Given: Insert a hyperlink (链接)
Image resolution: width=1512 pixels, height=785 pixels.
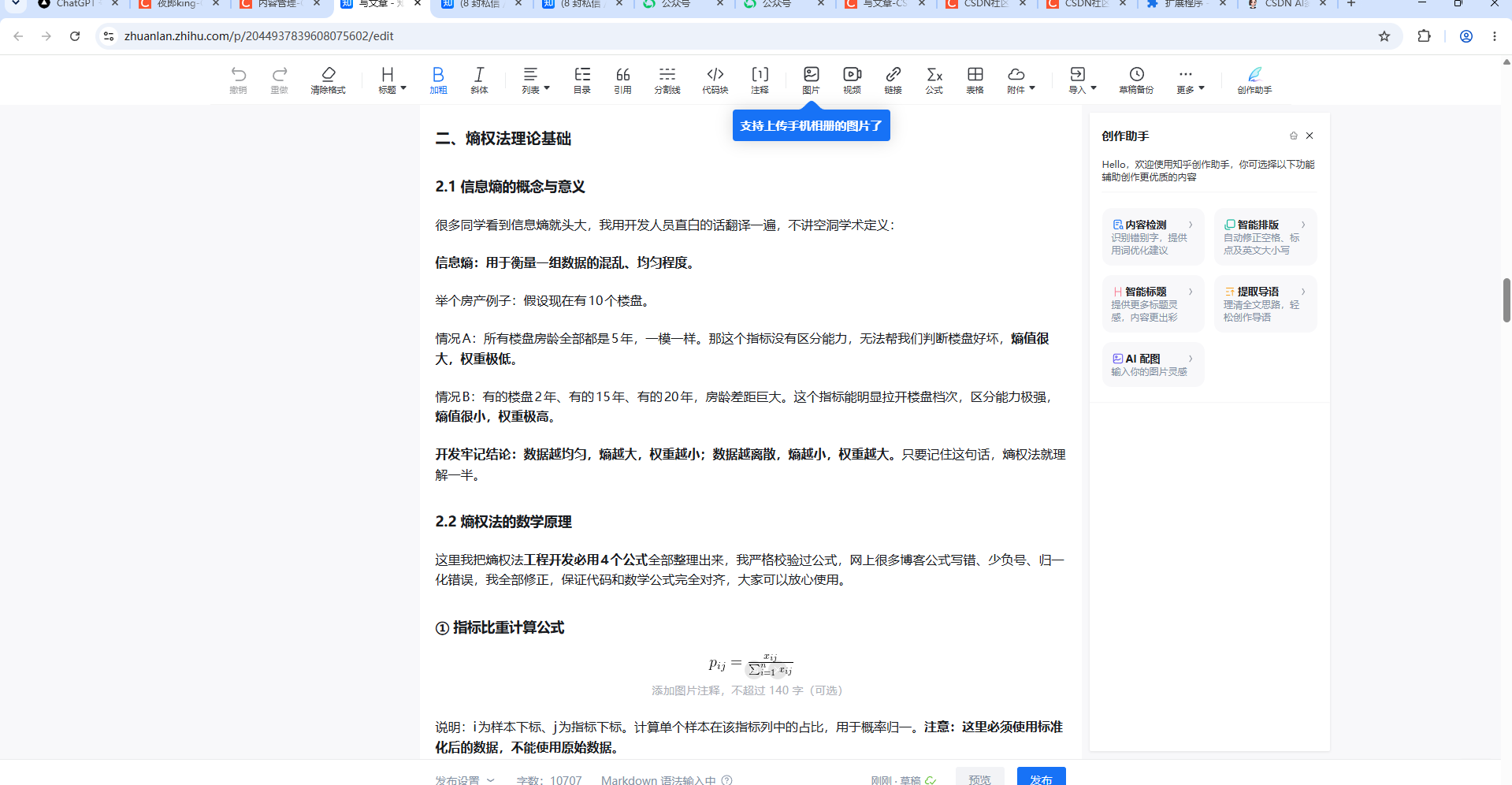Looking at the screenshot, I should (x=893, y=80).
